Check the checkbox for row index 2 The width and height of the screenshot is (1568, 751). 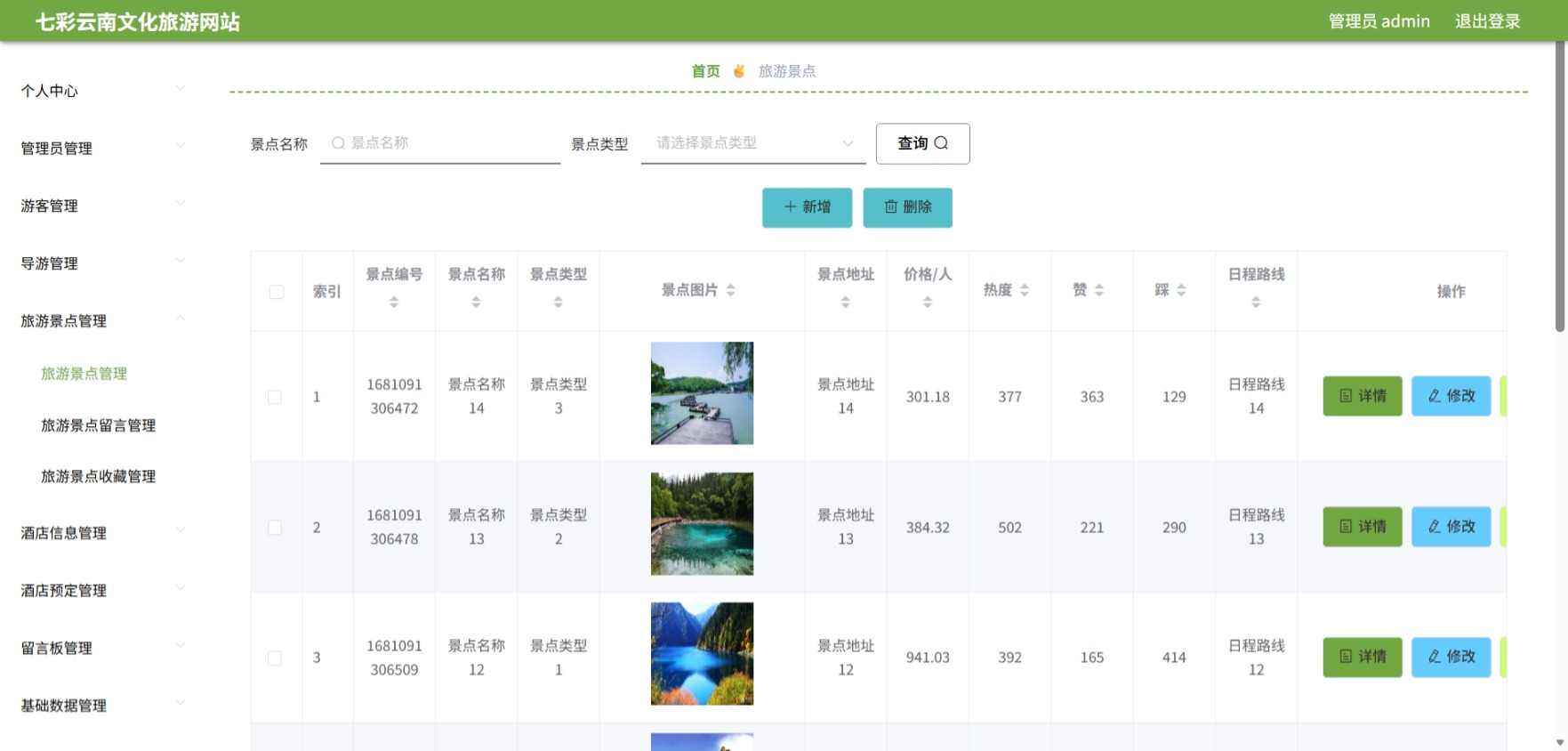pos(275,528)
